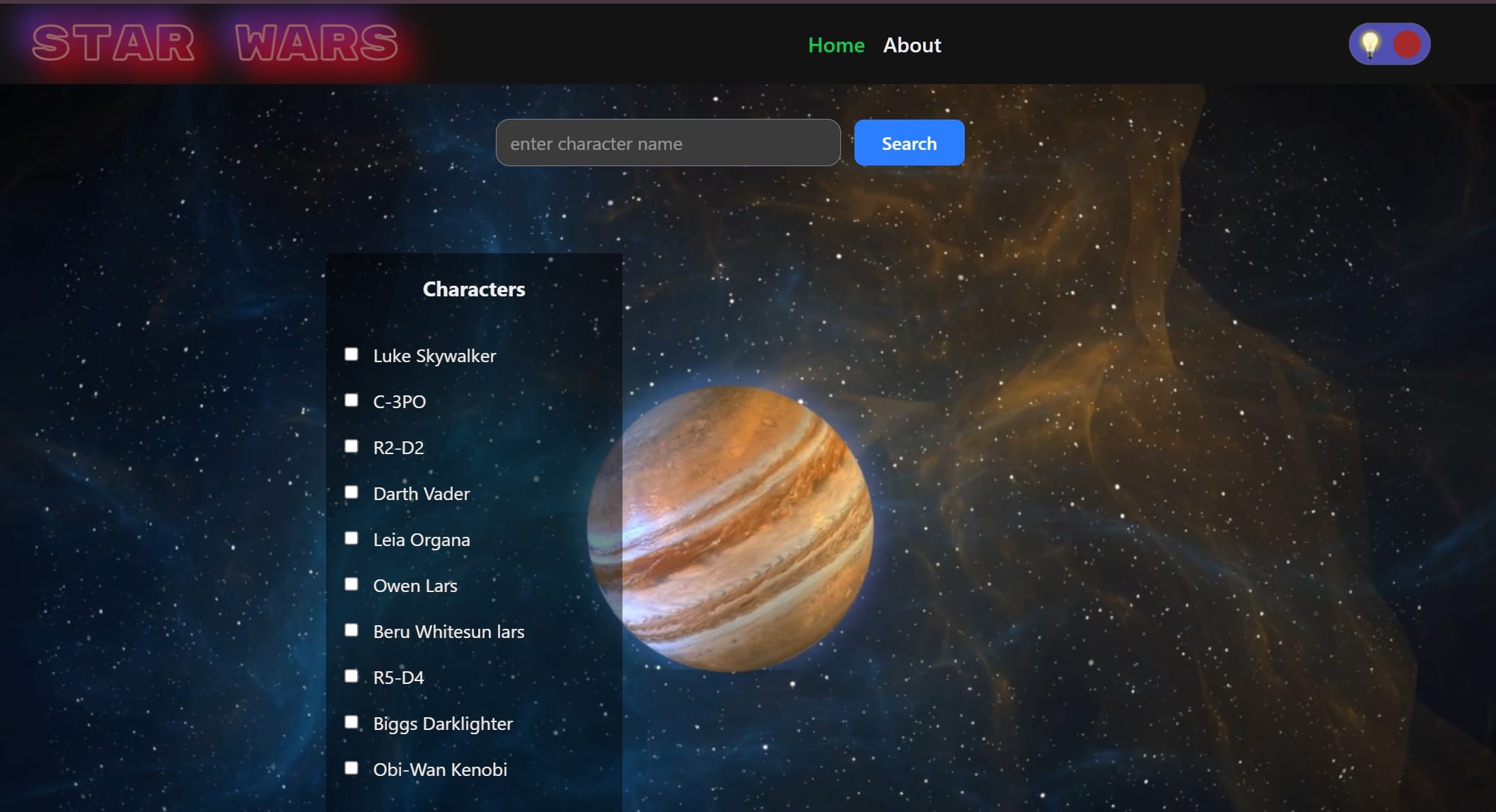The image size is (1496, 812).
Task: Click the R5-D4 name label
Action: pos(398,678)
